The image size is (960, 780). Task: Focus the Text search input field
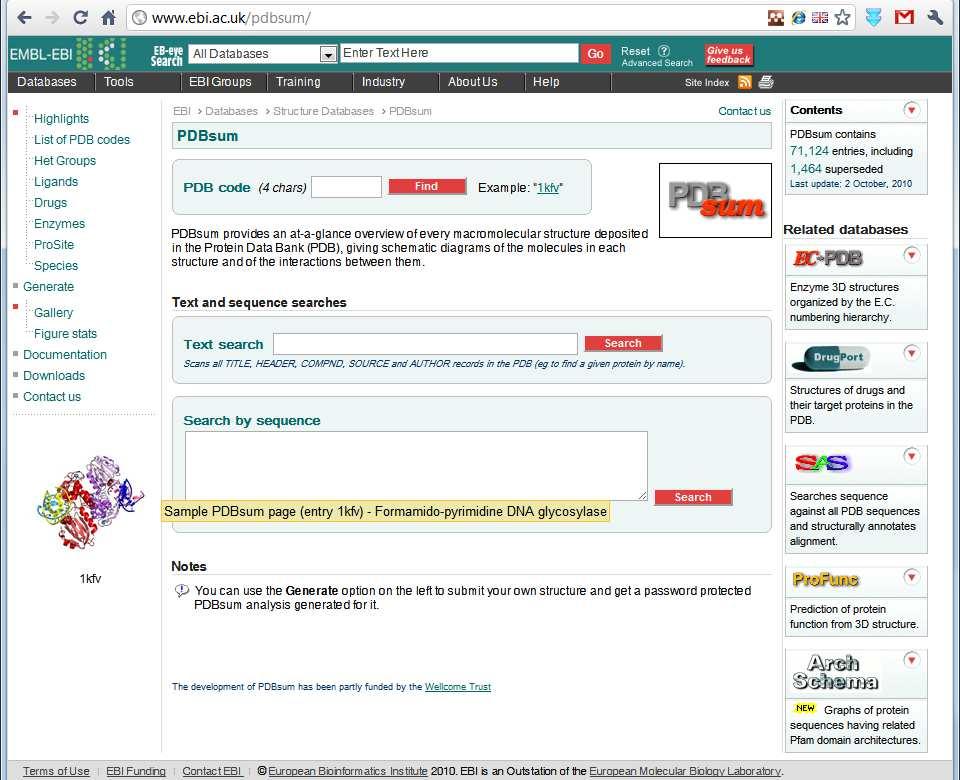[426, 344]
